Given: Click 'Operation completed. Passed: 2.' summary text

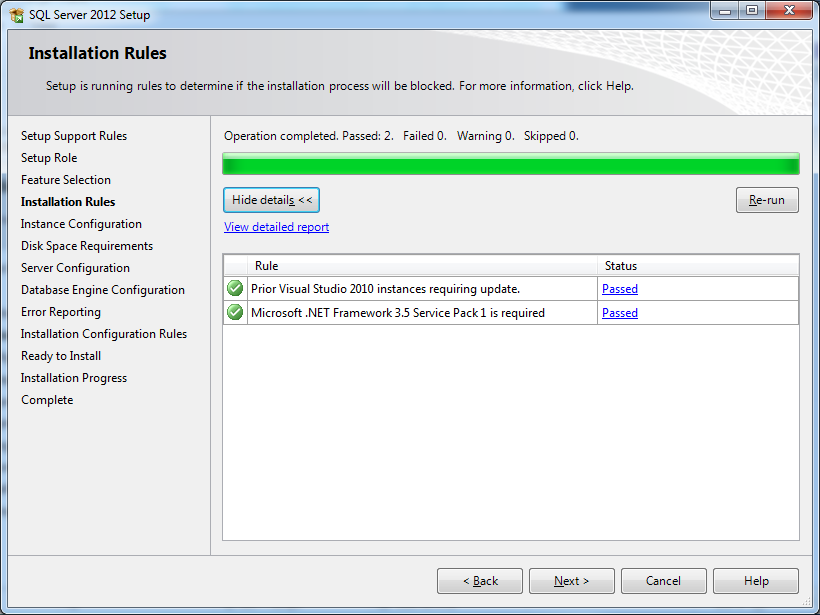Looking at the screenshot, I should coord(309,136).
